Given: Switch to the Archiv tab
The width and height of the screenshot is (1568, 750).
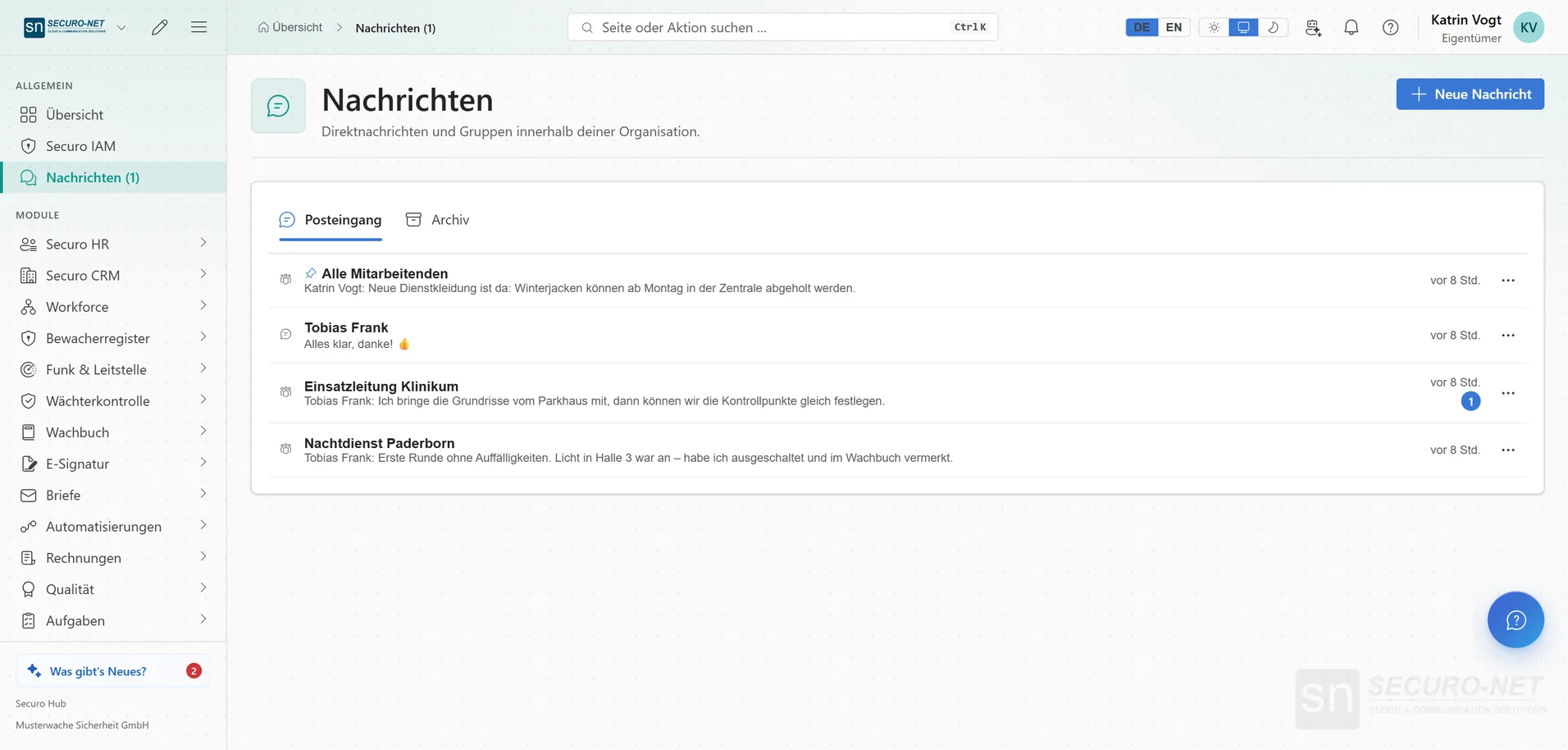Looking at the screenshot, I should (x=438, y=220).
